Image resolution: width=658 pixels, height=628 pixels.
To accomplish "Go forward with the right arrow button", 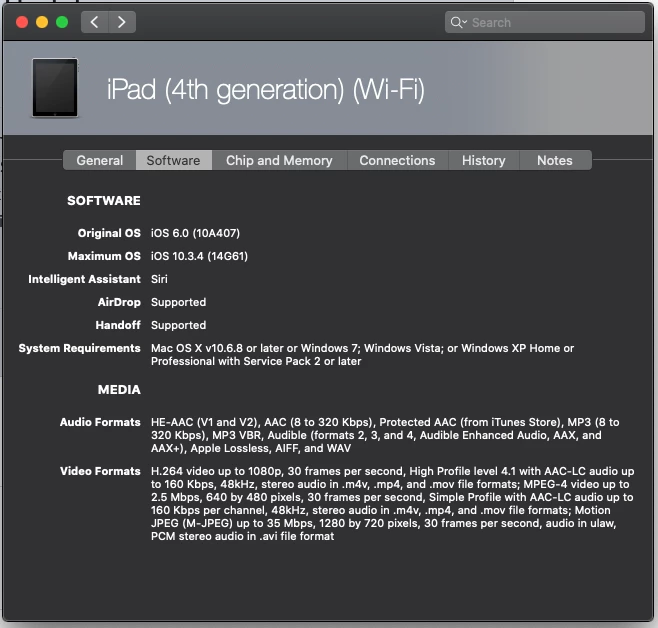I will click(x=122, y=22).
